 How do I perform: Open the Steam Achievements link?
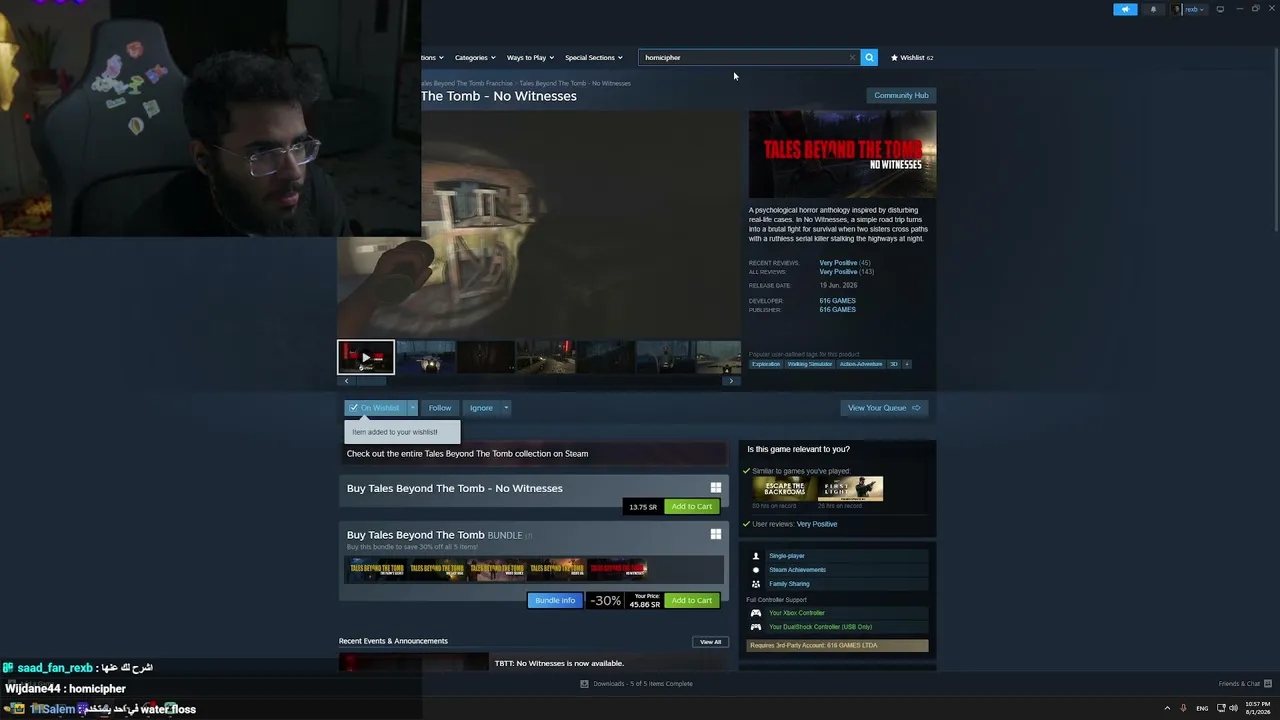[x=797, y=570]
